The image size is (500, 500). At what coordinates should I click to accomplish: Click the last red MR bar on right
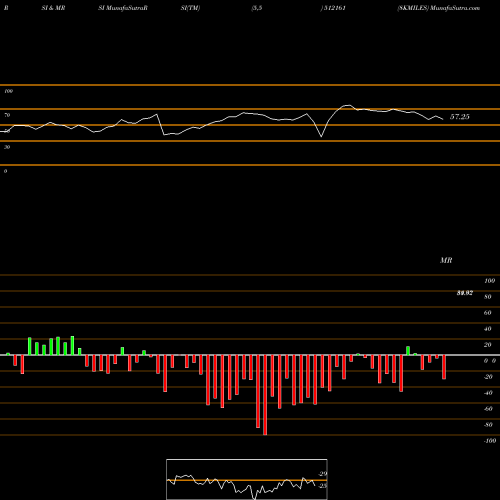tap(444, 367)
